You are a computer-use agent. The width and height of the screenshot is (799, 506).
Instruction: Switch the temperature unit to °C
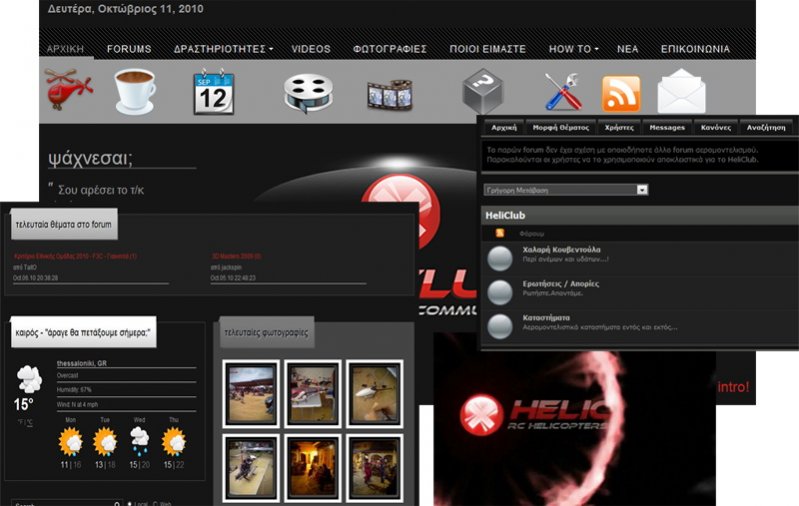point(30,422)
